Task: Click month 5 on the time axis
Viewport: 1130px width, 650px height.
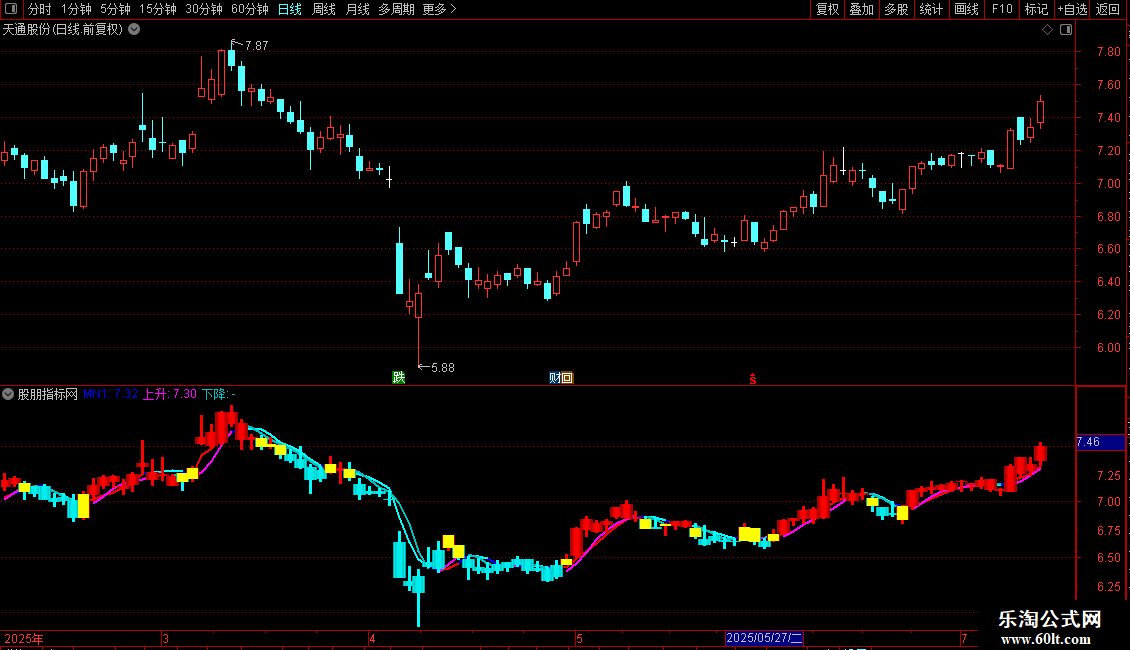Action: point(579,638)
